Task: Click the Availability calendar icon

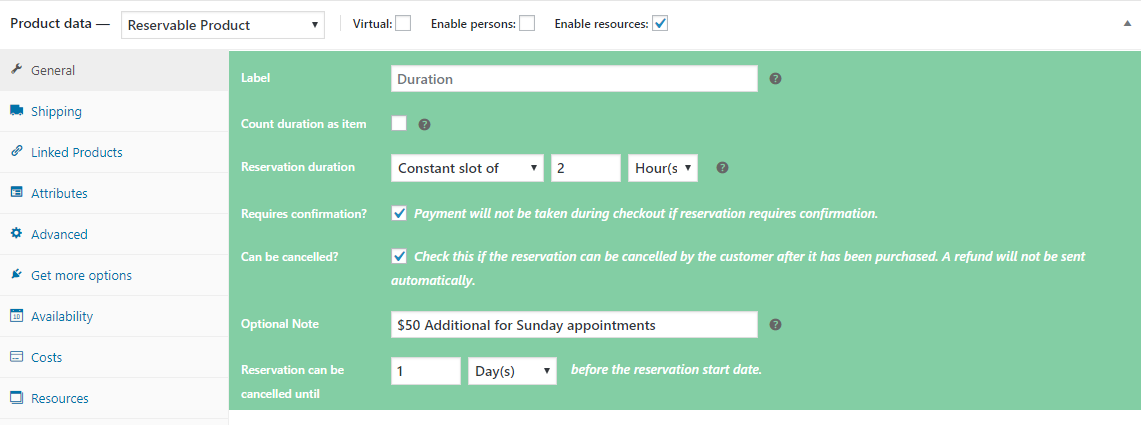Action: coord(17,316)
